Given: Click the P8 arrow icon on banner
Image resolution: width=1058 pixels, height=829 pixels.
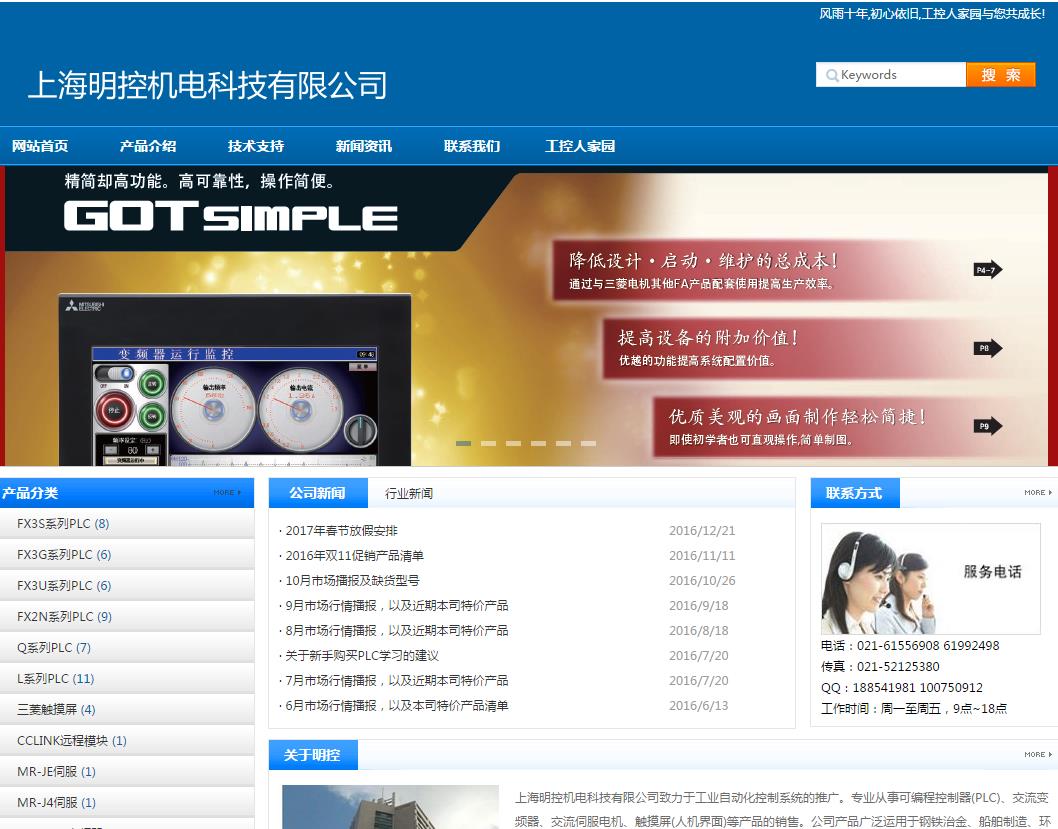Looking at the screenshot, I should 988,348.
